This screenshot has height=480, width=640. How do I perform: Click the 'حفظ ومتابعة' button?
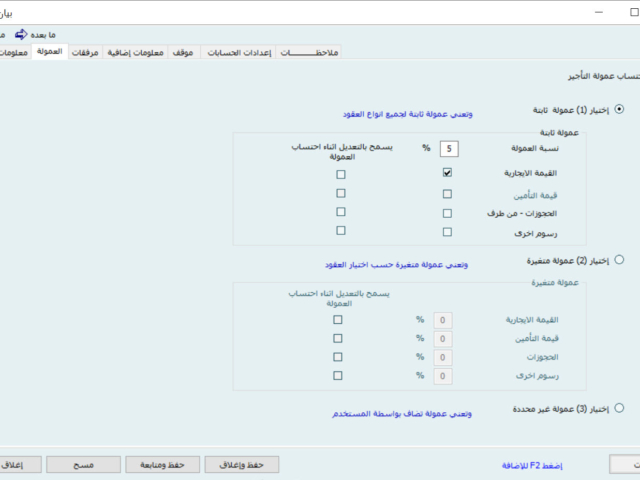pos(162,464)
